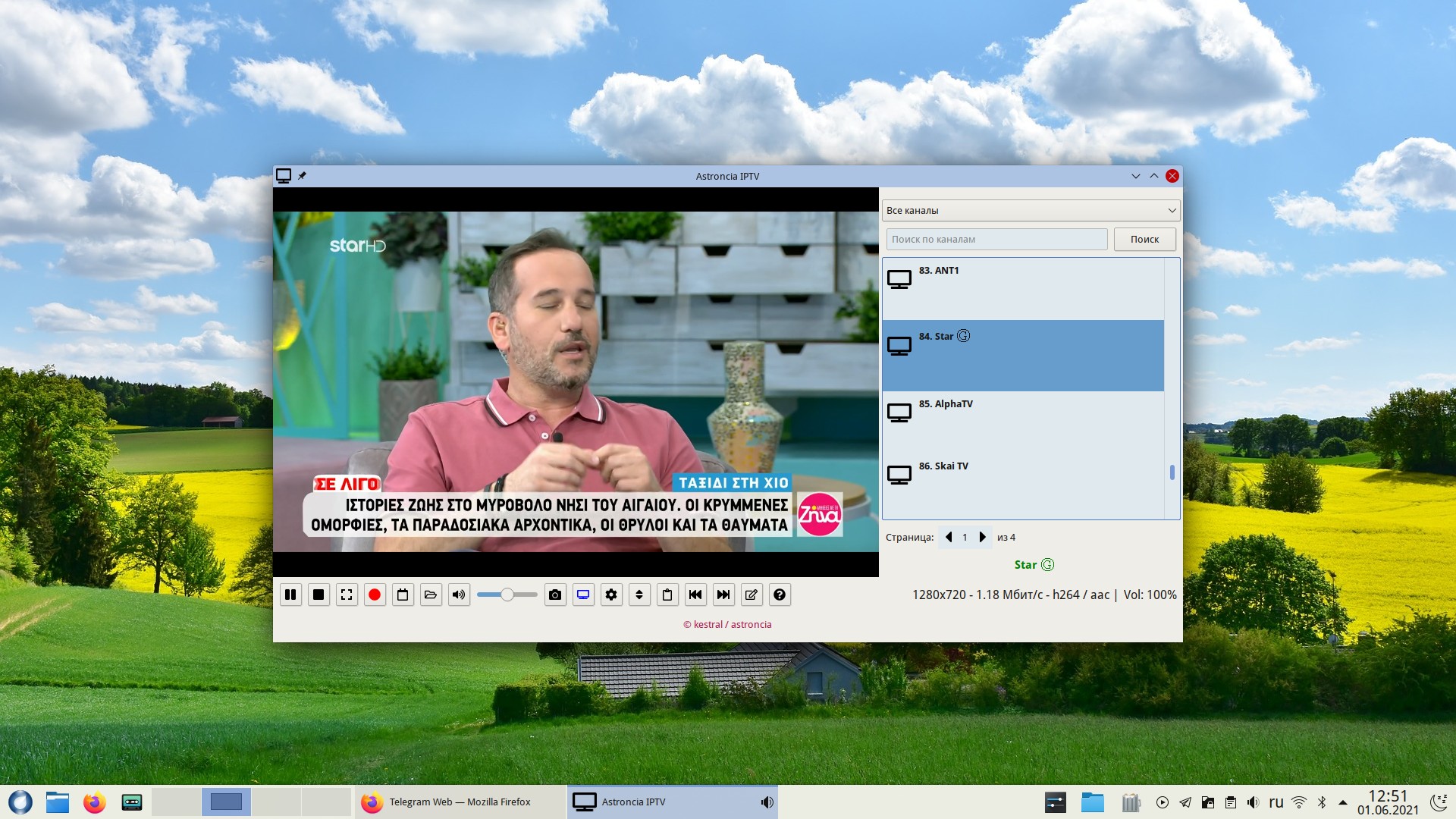The height and width of the screenshot is (819, 1456).
Task: Open the recording scheduler calendar icon
Action: pos(403,595)
